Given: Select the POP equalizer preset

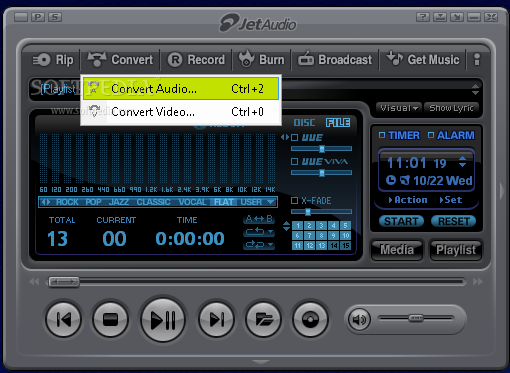Looking at the screenshot, I should (x=93, y=202).
